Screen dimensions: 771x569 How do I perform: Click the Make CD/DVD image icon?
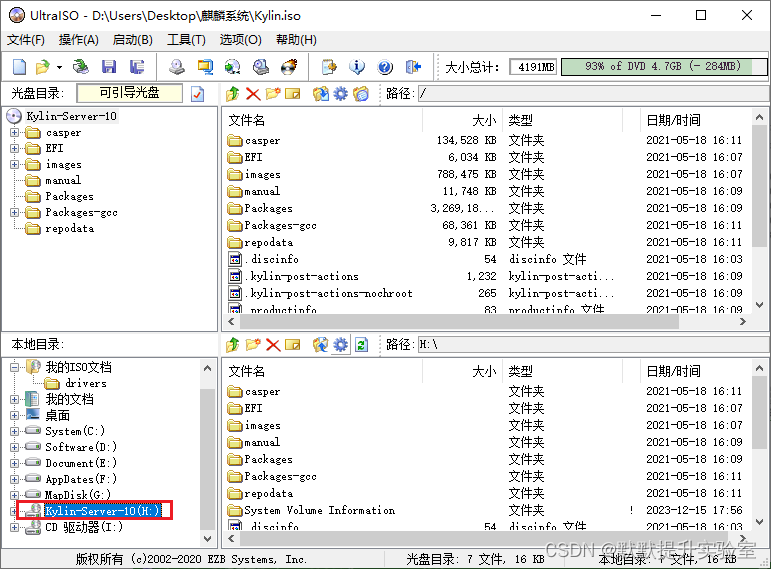(x=177, y=66)
